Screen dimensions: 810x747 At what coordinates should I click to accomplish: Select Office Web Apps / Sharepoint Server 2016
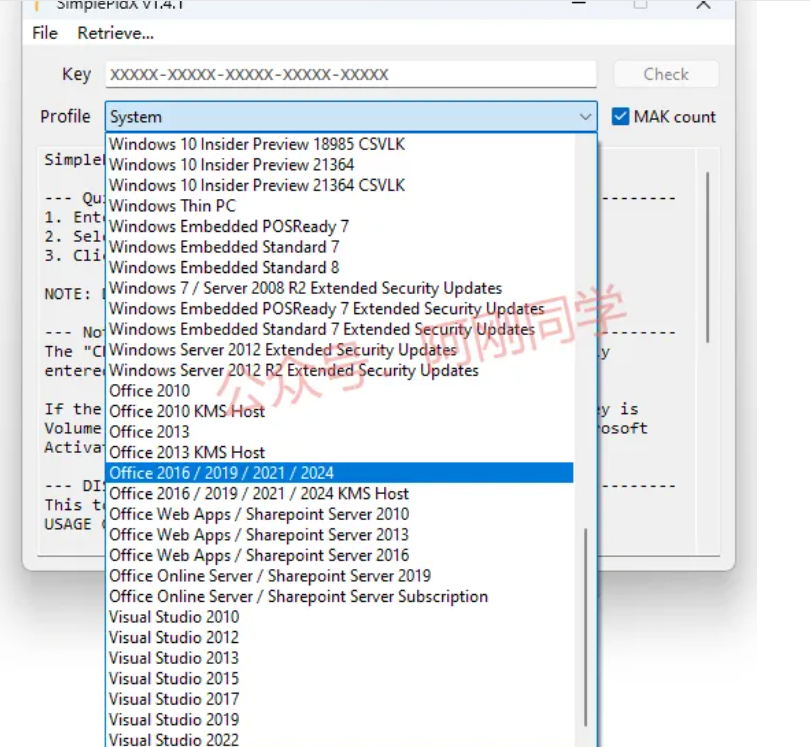coord(340,556)
